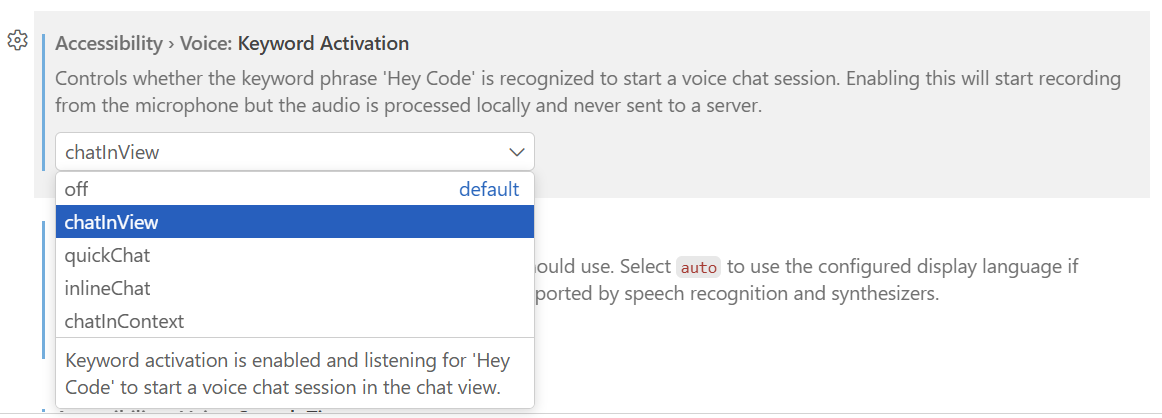Click the blue modified indicator beside Keyword Activation

point(43,102)
